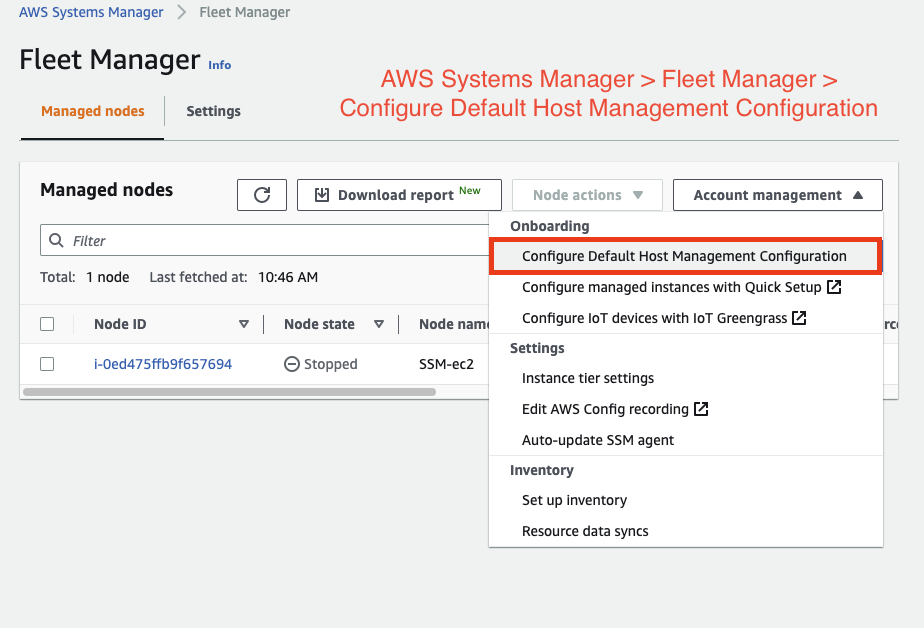This screenshot has height=628, width=924.
Task: Click the Node state column sort arrow
Action: (x=379, y=324)
